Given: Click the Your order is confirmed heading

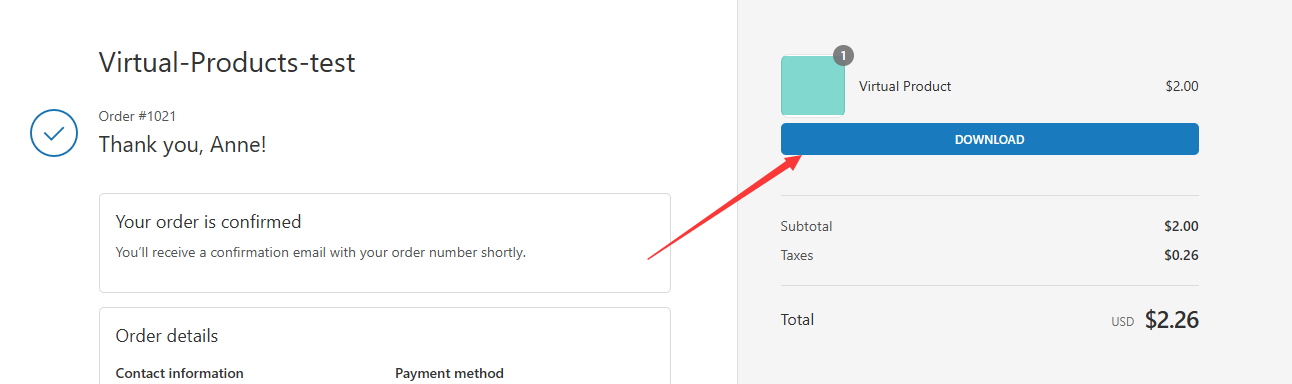Looking at the screenshot, I should tap(208, 221).
